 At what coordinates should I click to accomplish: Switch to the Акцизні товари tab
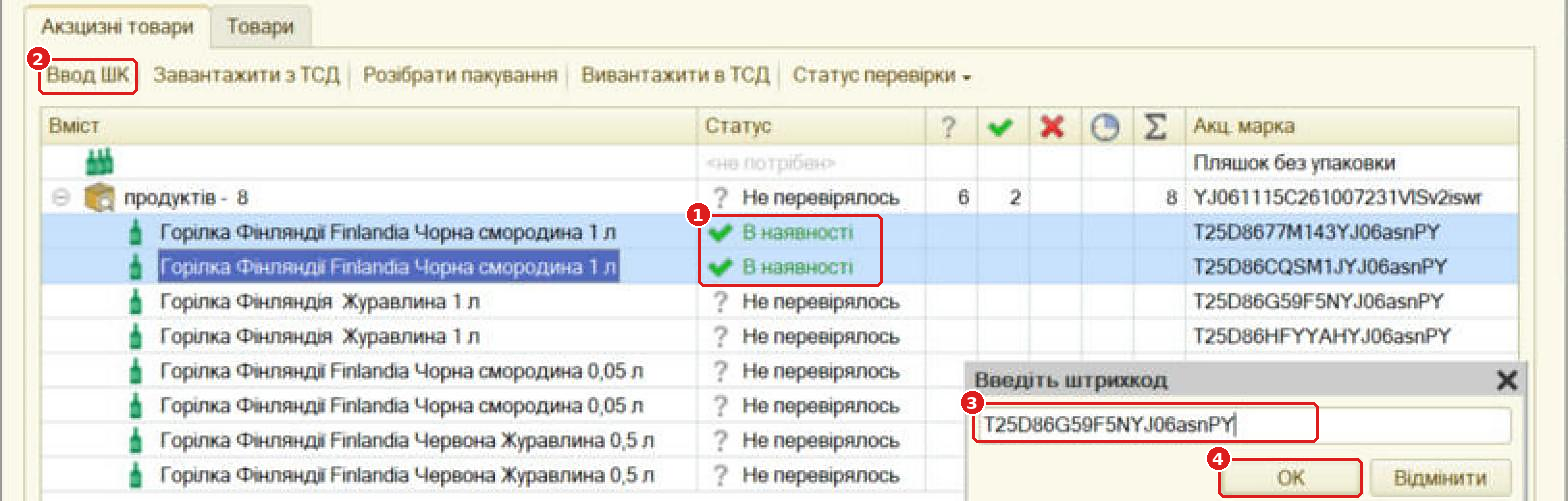117,27
